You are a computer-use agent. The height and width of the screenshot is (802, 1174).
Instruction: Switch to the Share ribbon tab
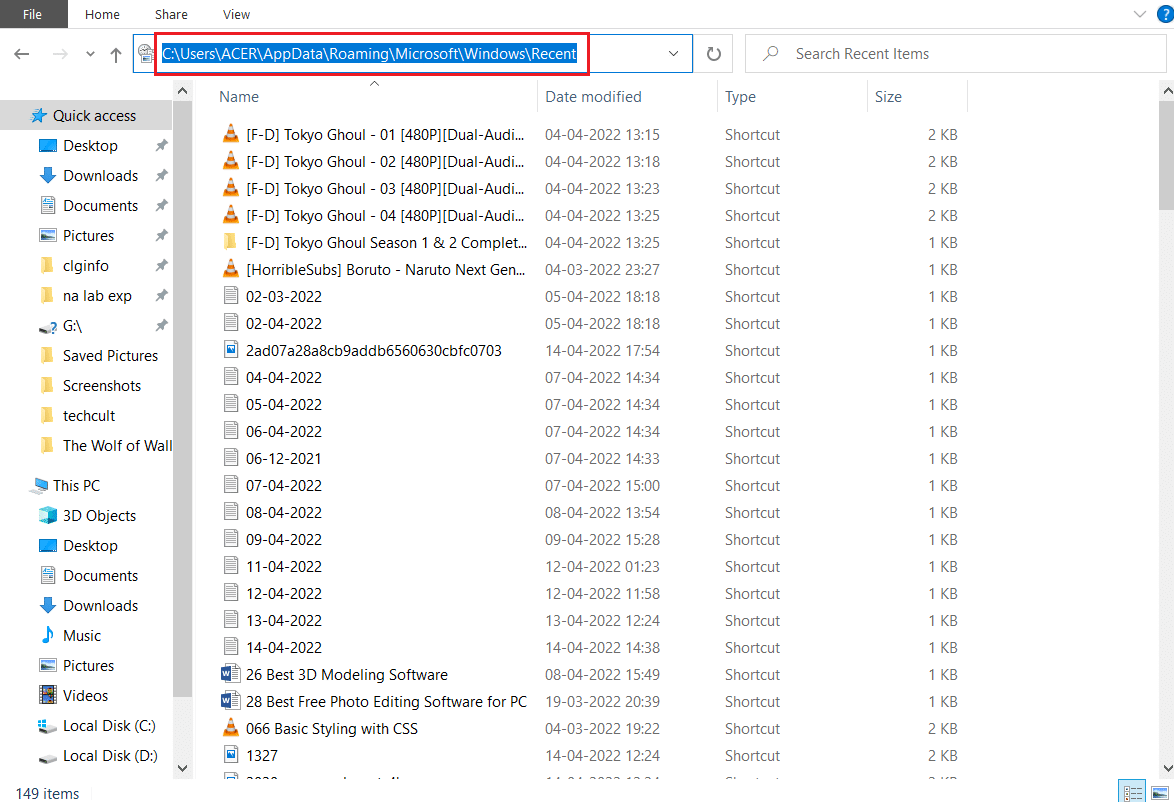pyautogui.click(x=171, y=14)
